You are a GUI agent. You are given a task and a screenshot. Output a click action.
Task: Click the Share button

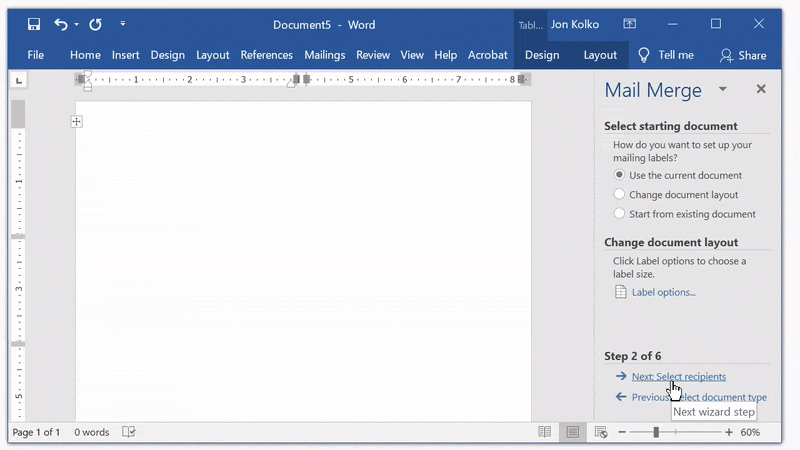743,55
